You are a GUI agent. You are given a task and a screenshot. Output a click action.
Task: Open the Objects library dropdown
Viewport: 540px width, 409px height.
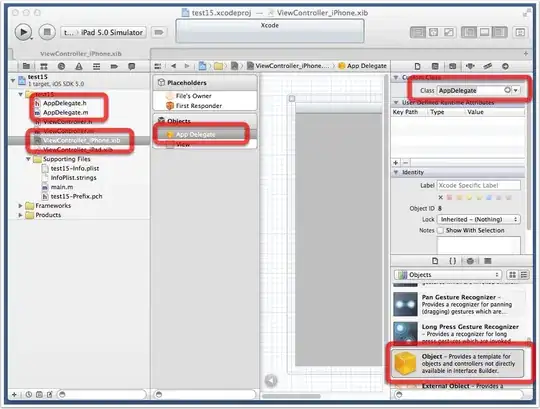click(x=447, y=274)
